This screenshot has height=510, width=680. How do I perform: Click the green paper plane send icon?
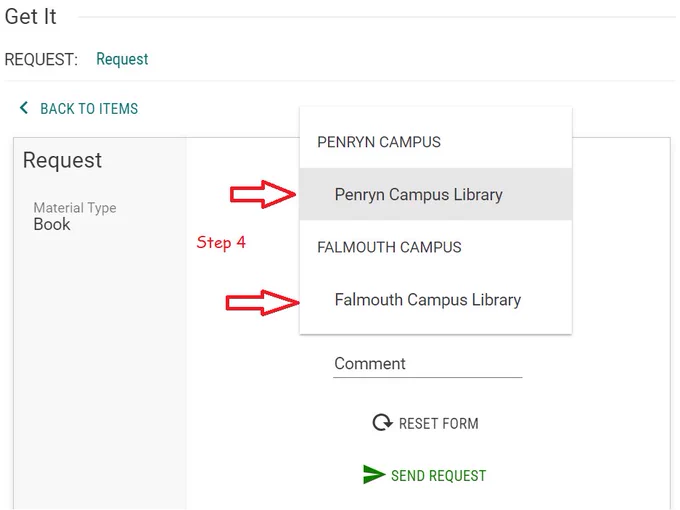tap(374, 474)
